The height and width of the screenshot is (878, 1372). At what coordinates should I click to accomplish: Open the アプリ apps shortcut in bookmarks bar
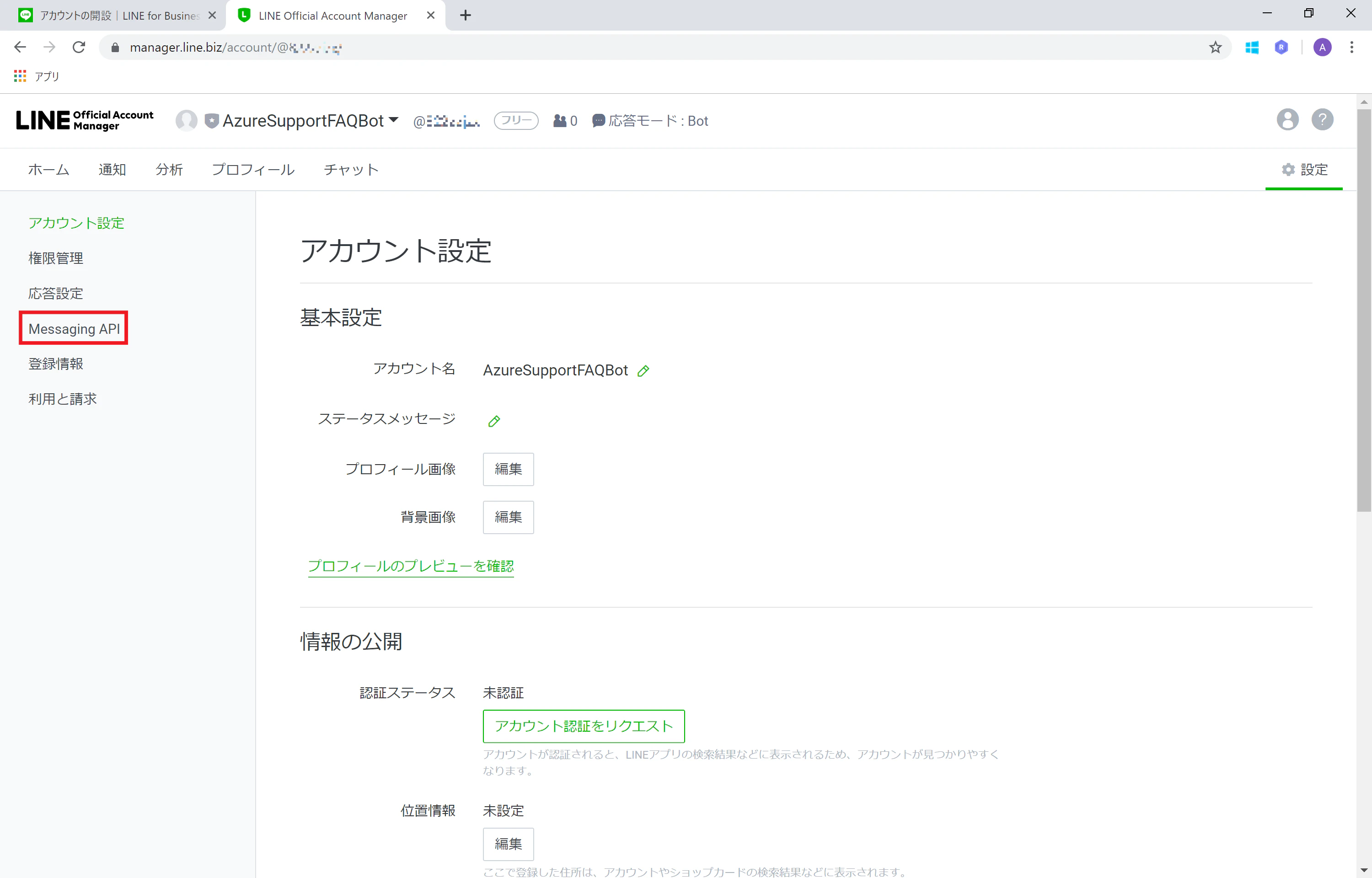click(x=37, y=76)
